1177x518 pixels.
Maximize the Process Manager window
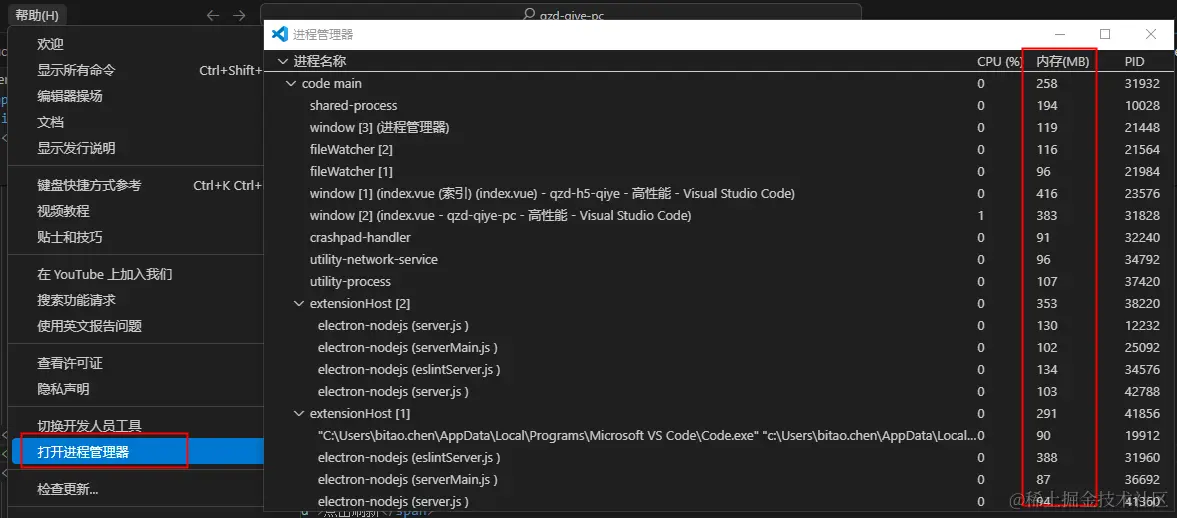coord(1105,34)
